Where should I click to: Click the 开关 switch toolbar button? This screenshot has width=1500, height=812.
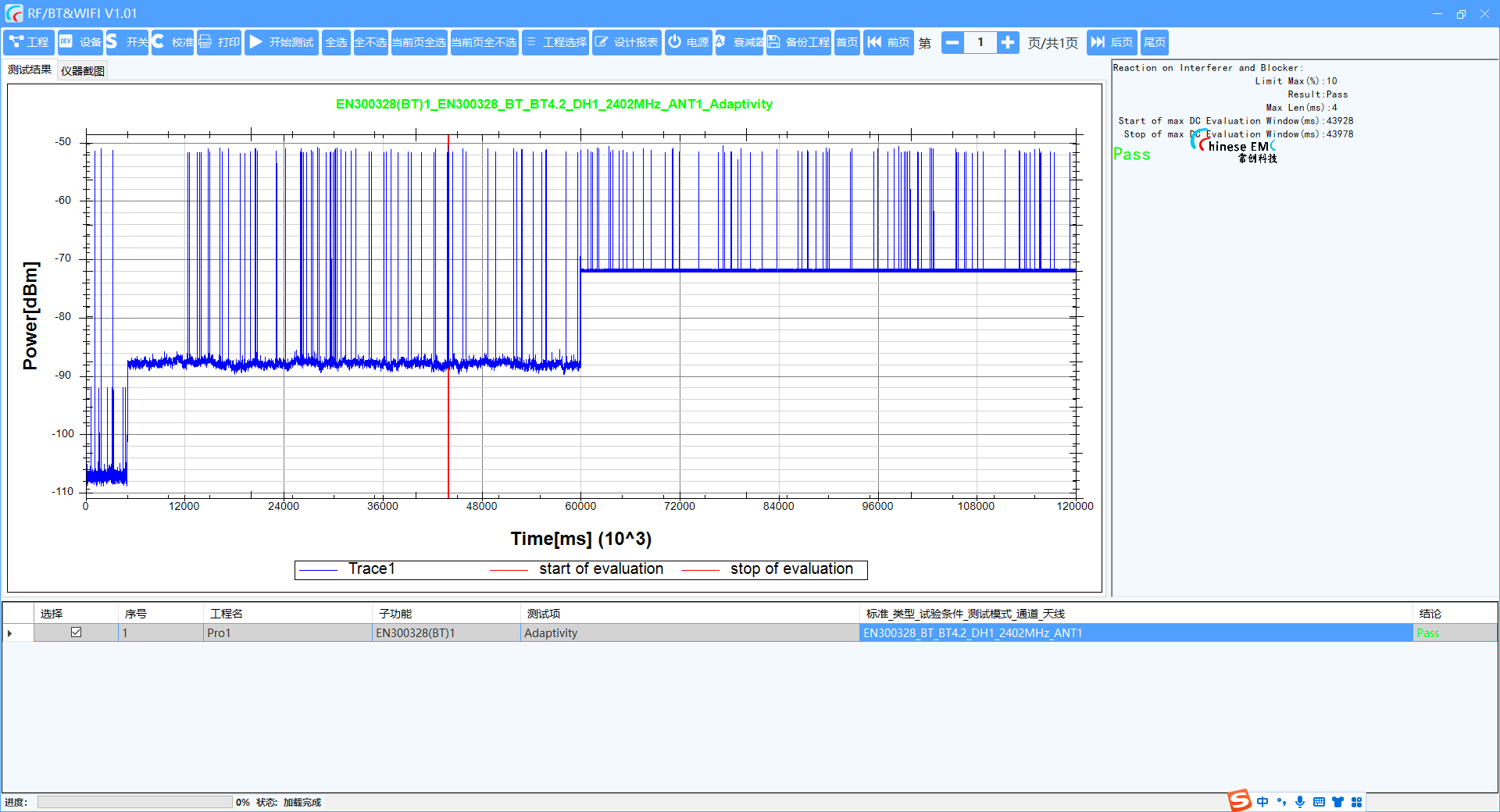coord(127,42)
